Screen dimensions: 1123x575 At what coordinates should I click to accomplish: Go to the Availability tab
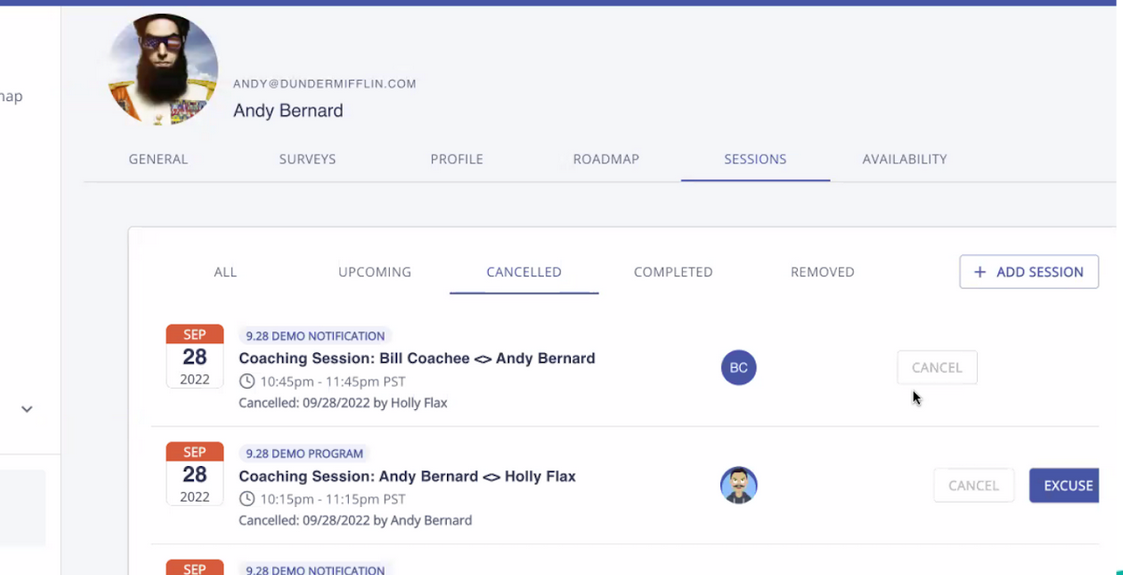click(904, 159)
